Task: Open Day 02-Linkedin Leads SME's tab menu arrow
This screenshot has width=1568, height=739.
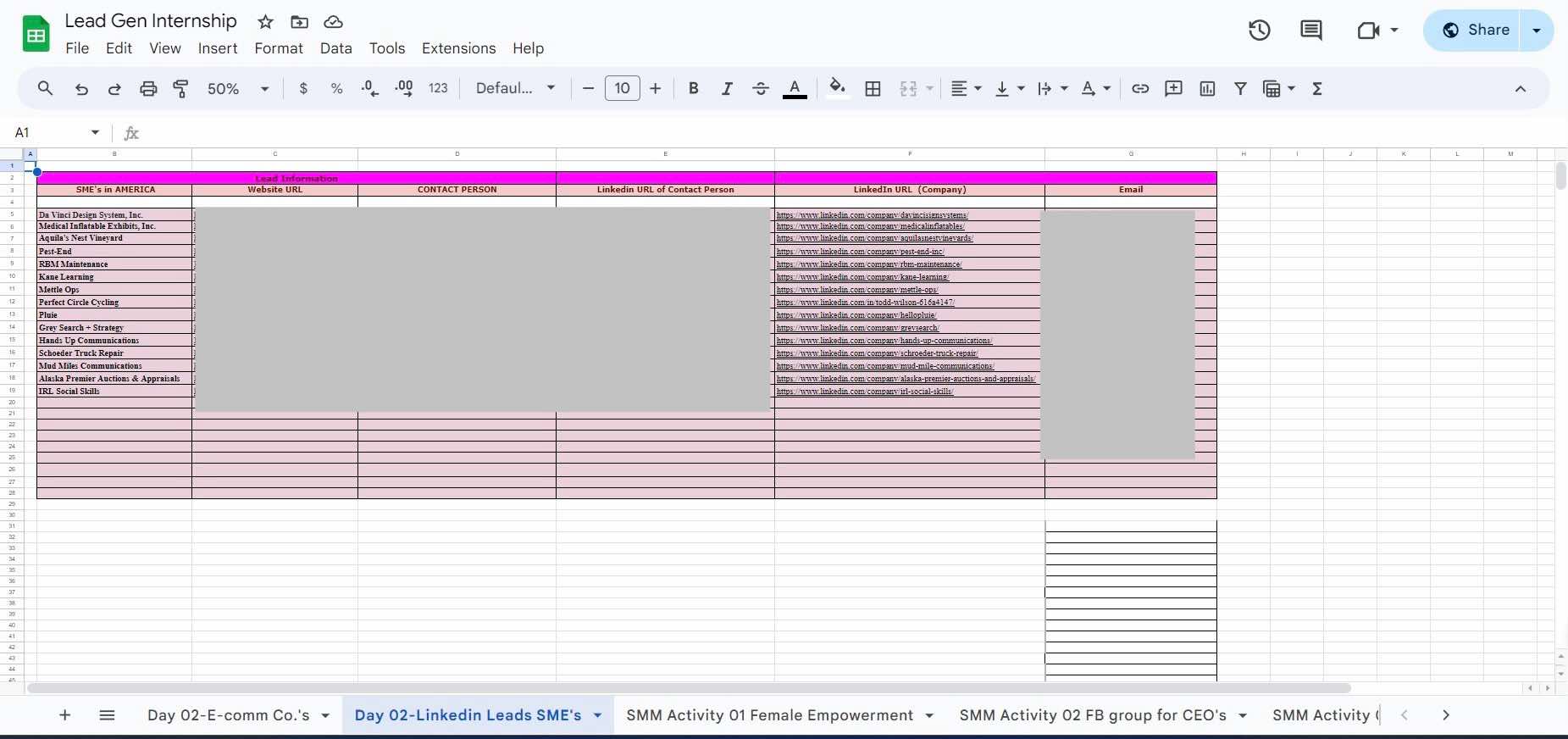Action: (597, 715)
